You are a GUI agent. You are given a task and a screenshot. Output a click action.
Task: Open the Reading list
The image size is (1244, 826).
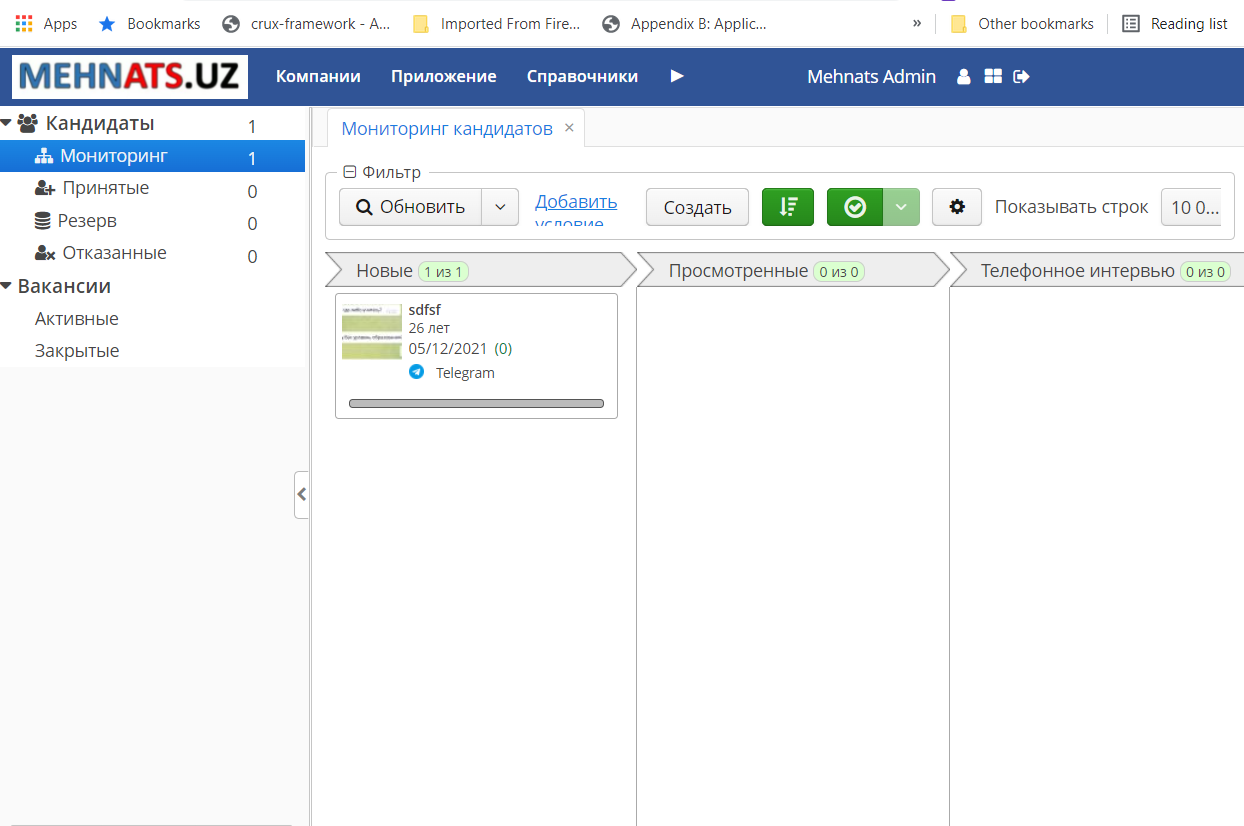(x=1175, y=23)
